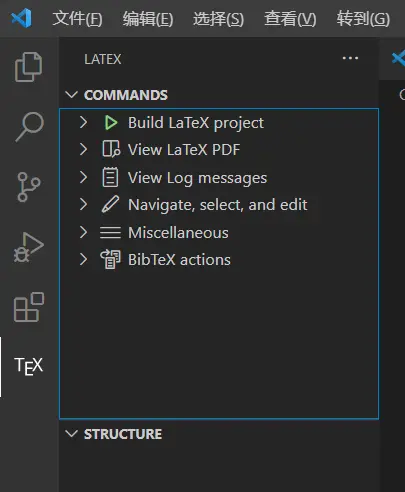The height and width of the screenshot is (492, 405).
Task: Select the TeX activity bar icon
Action: [29, 366]
